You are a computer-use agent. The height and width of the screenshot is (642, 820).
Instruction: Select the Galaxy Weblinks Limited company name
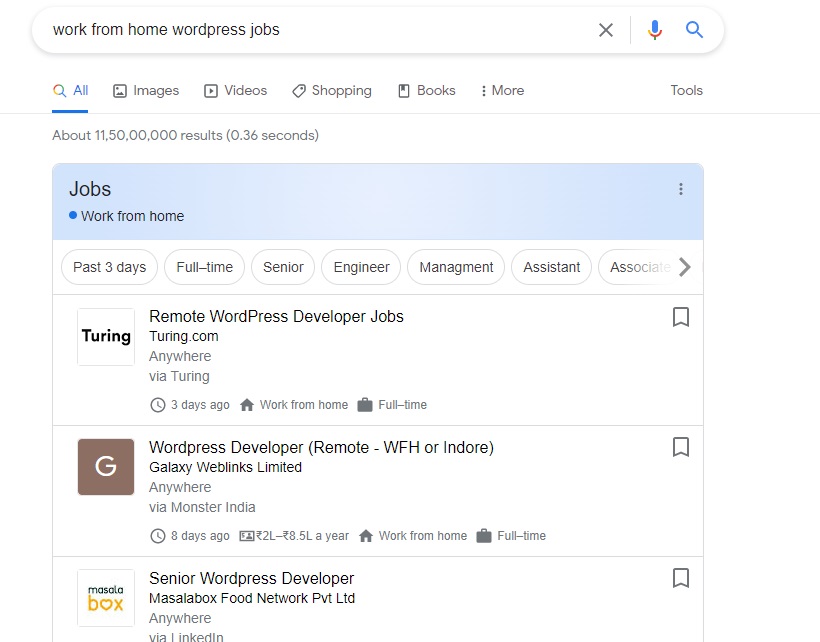point(225,467)
